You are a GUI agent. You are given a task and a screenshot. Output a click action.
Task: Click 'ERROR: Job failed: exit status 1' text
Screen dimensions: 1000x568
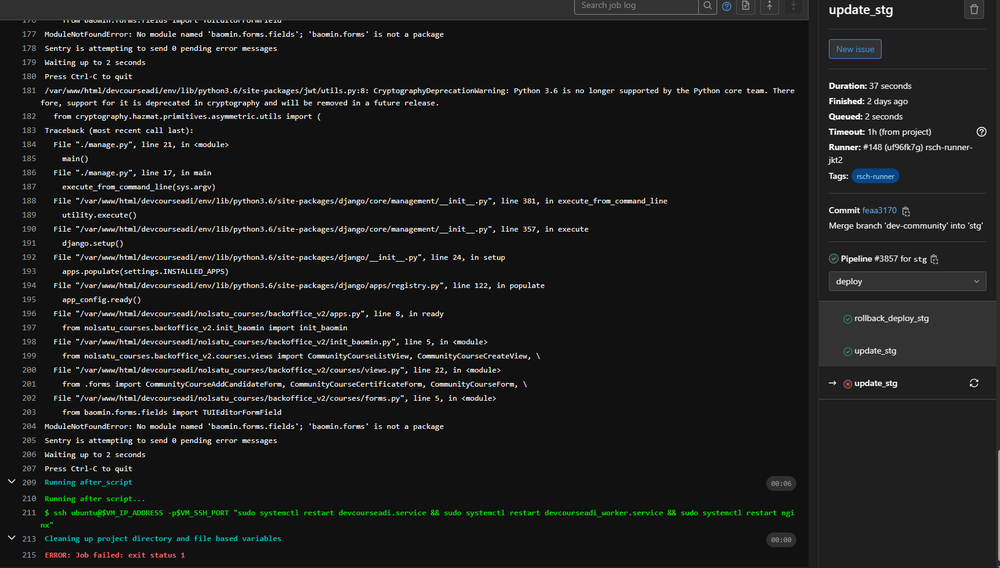point(115,555)
